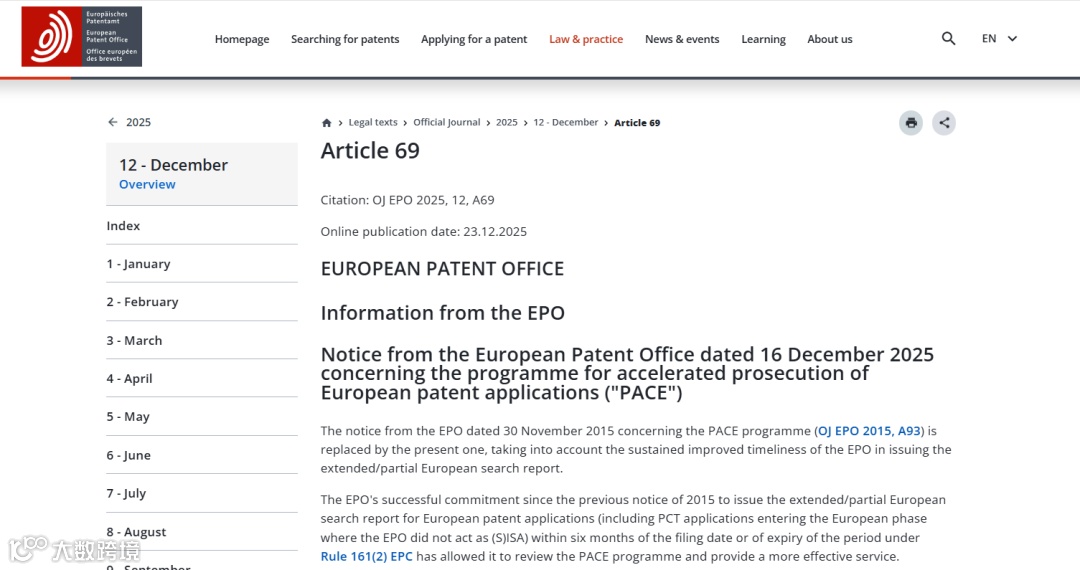The width and height of the screenshot is (1080, 570).
Task: Go to home via breadcrumb house icon
Action: tap(326, 123)
